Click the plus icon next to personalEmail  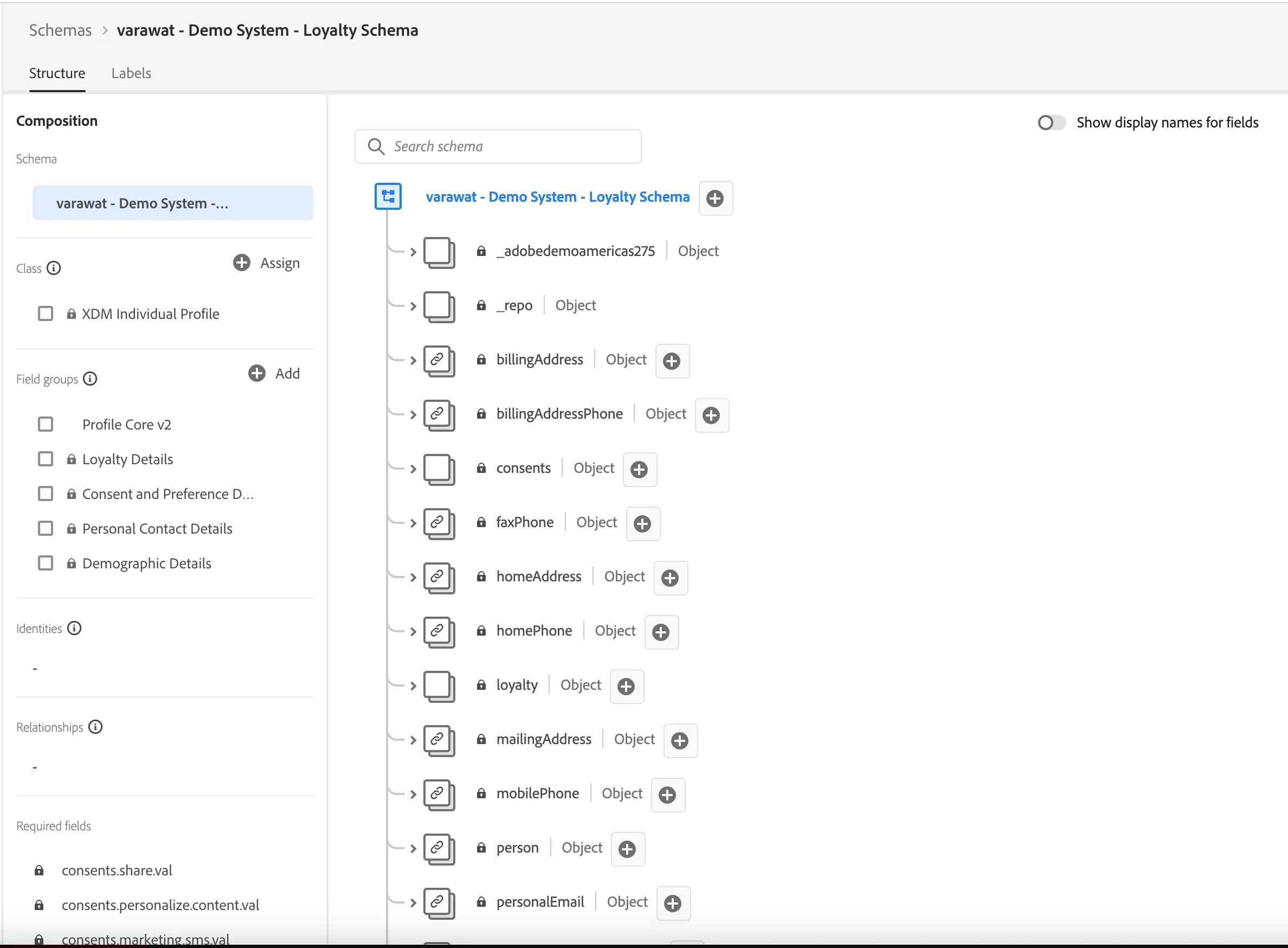point(673,903)
